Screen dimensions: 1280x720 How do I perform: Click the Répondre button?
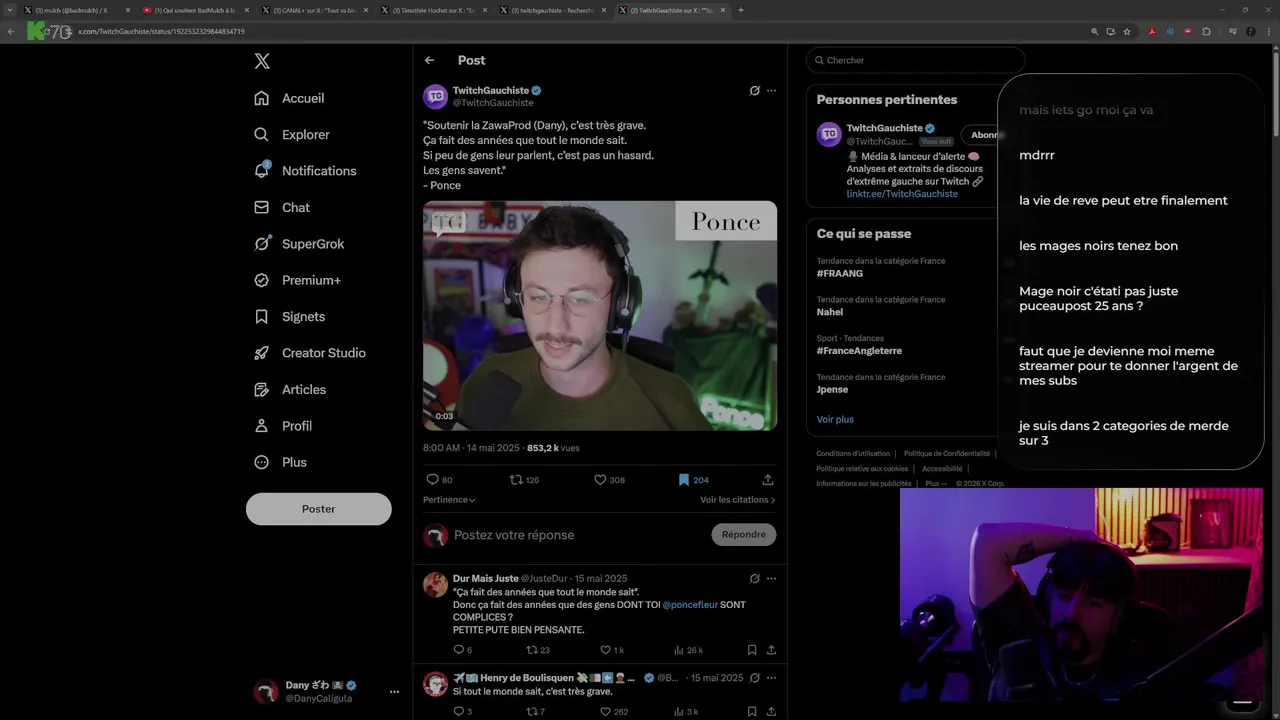click(744, 535)
